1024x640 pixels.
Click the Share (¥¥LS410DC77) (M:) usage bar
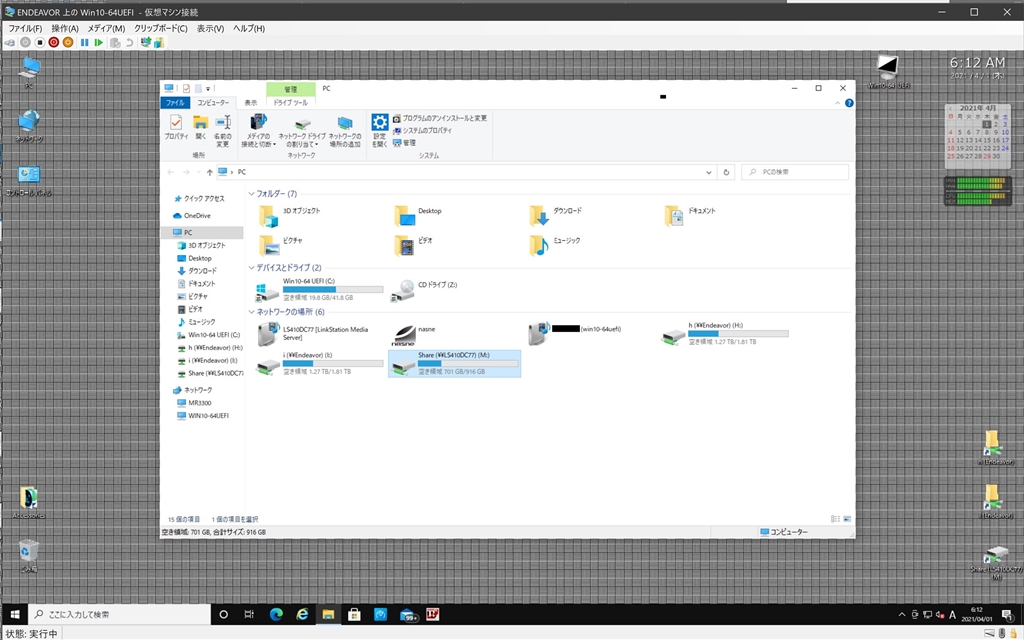coord(468,363)
